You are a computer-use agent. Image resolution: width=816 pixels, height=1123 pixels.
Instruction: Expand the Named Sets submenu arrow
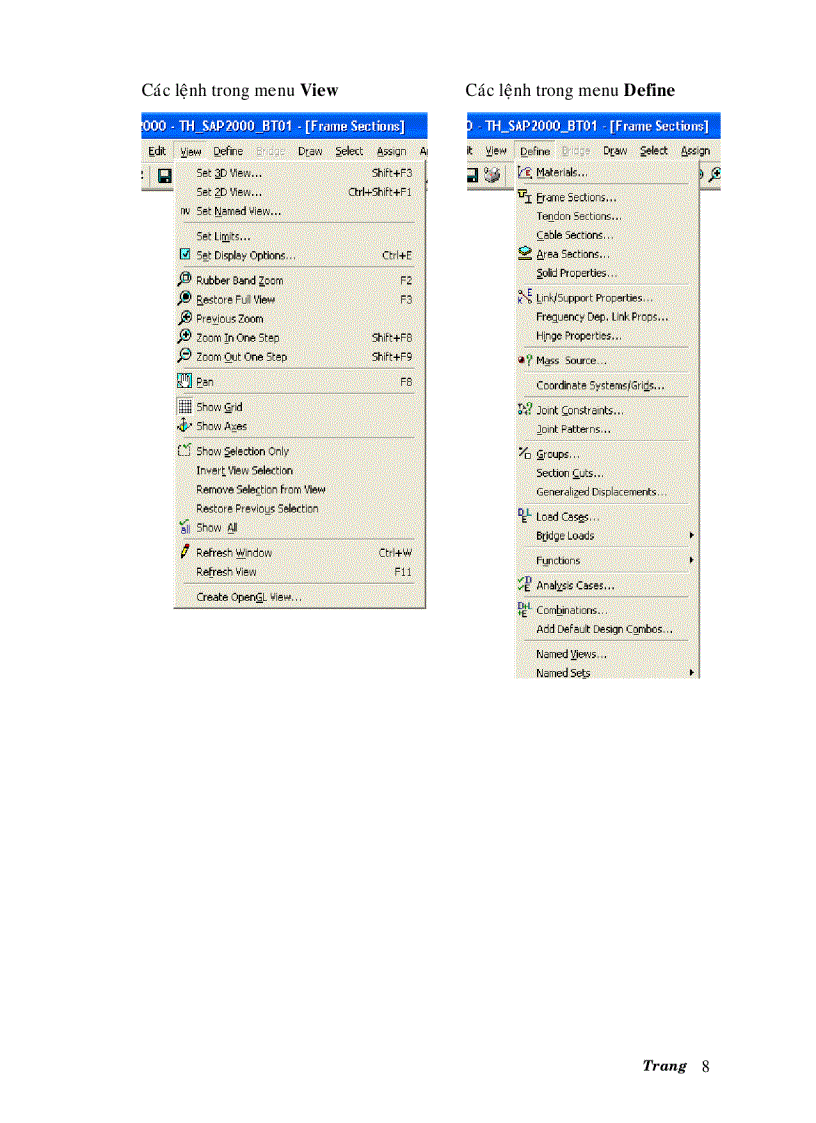click(x=691, y=673)
